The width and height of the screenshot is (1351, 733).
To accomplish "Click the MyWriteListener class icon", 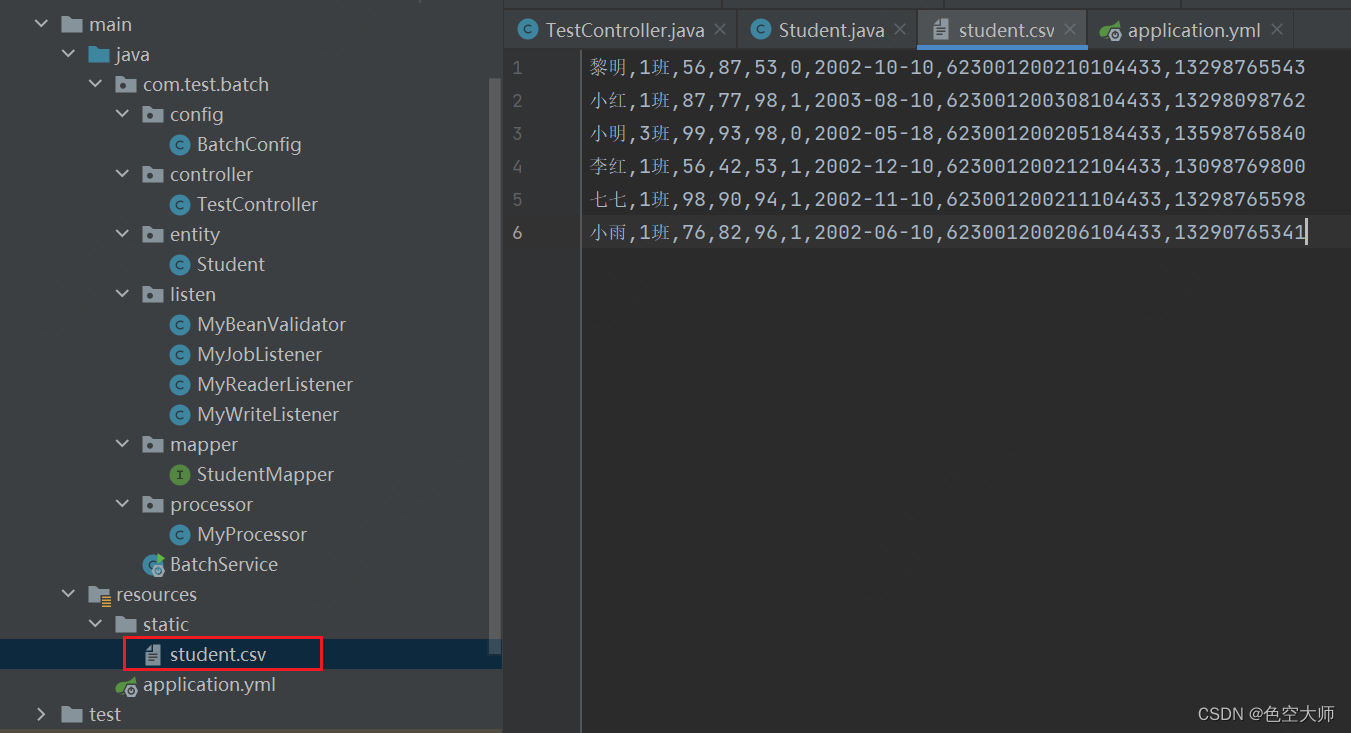I will click(180, 415).
